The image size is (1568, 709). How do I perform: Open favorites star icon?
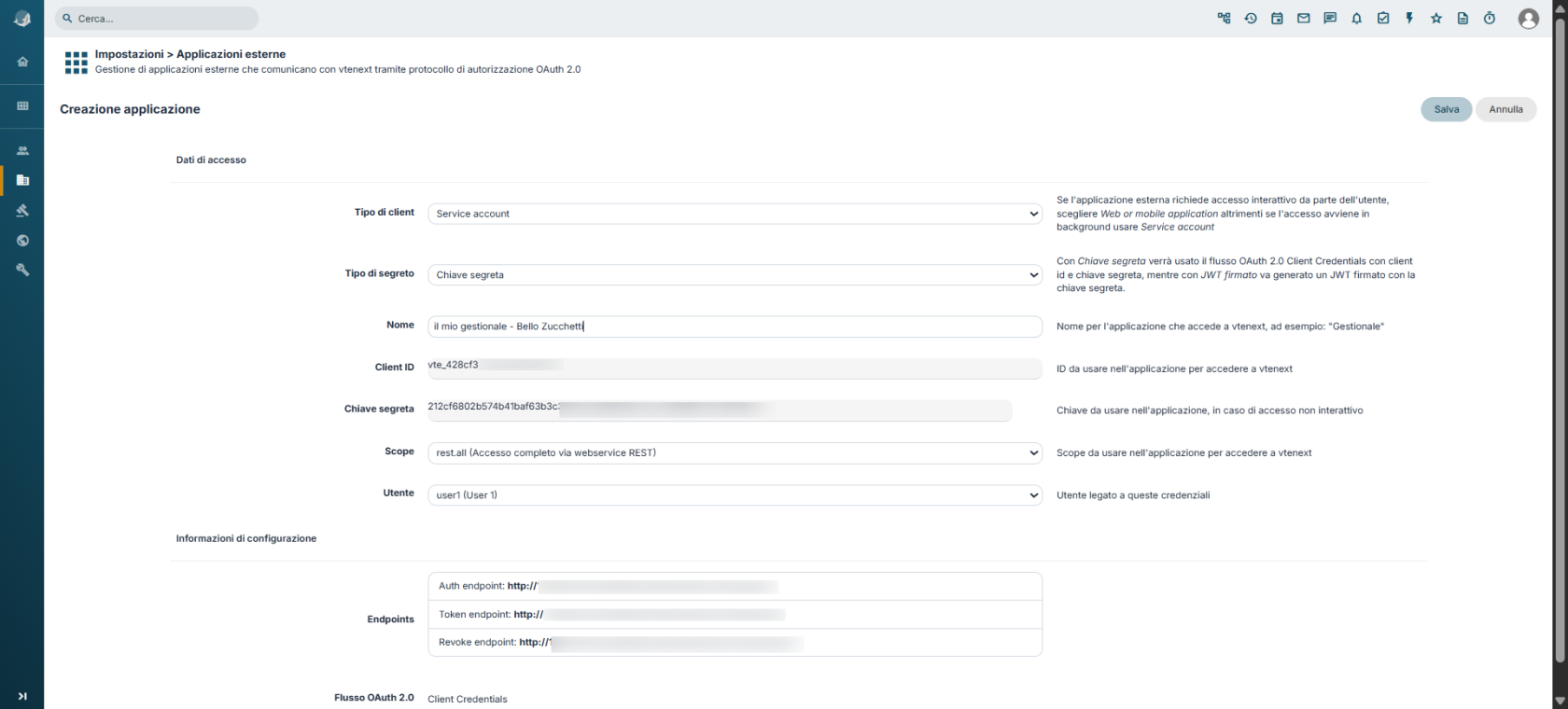pos(1436,18)
